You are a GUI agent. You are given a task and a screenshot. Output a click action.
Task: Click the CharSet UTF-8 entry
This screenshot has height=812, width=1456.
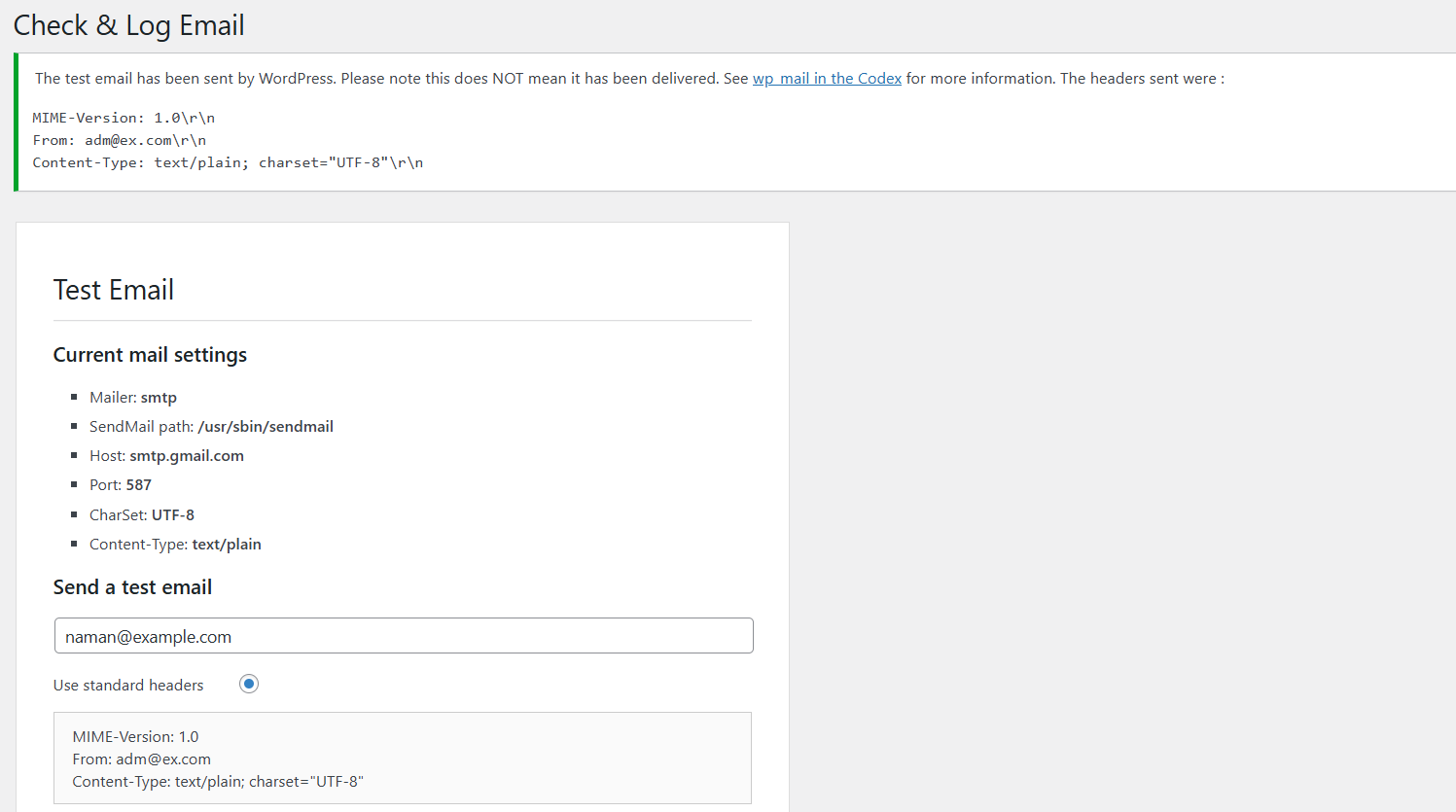pyautogui.click(x=142, y=515)
